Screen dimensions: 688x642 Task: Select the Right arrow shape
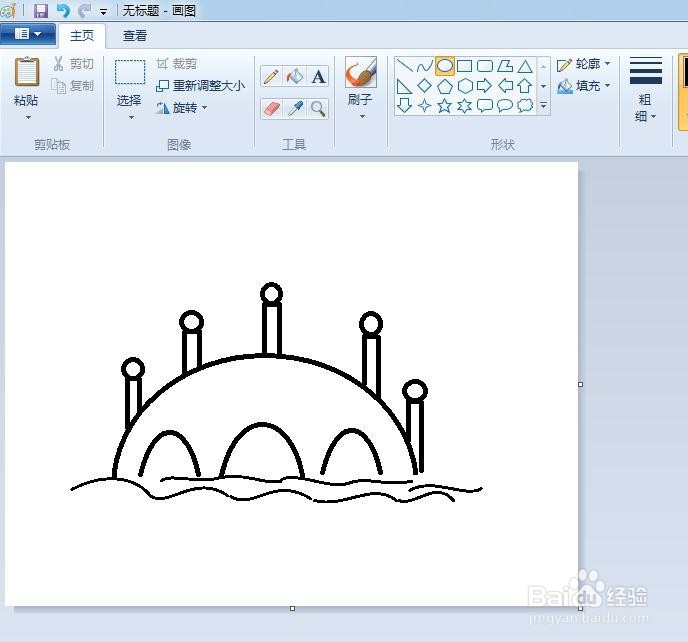click(x=484, y=86)
